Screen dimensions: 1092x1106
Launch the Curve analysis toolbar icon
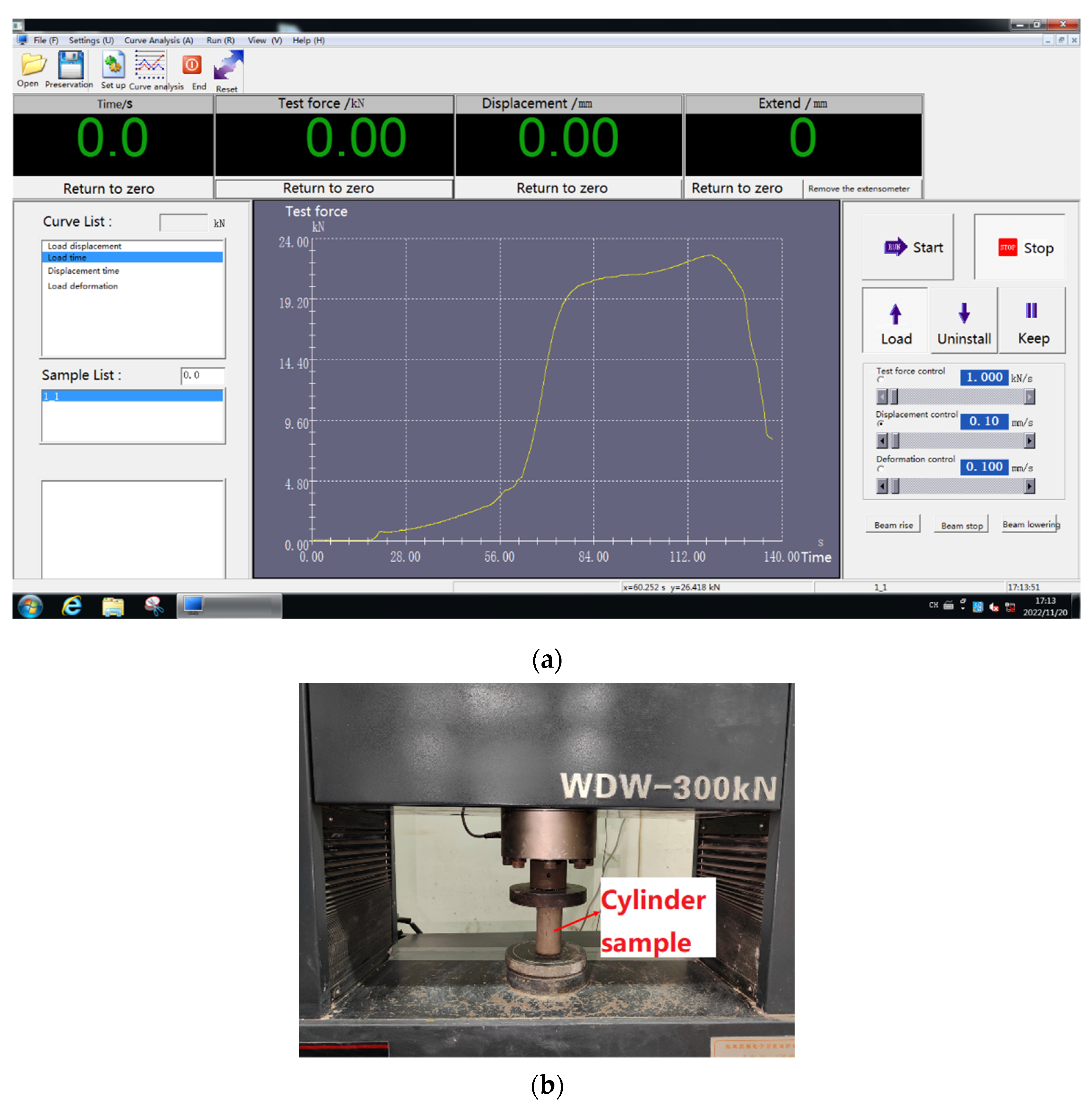150,65
